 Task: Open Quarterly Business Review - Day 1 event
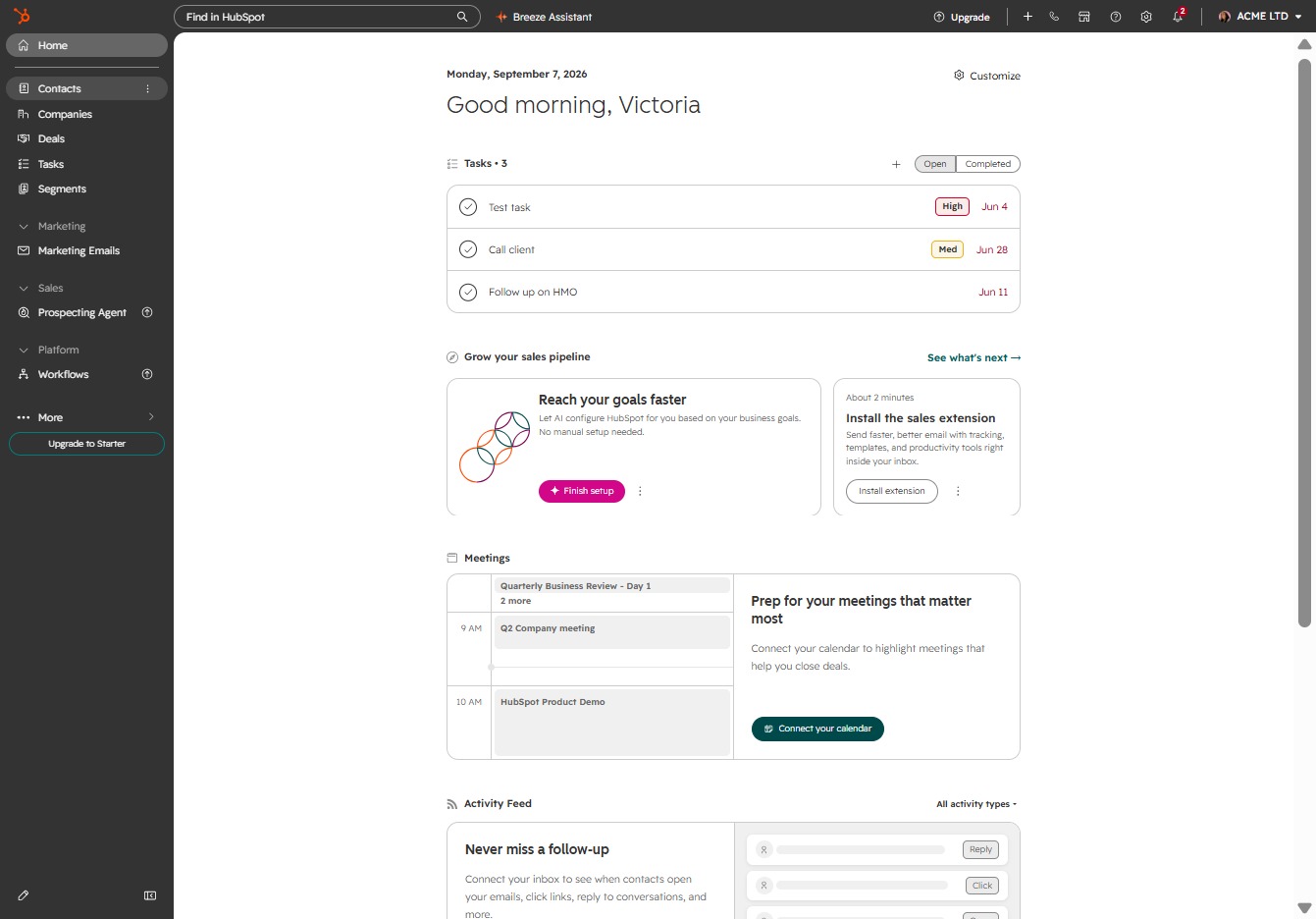tap(612, 585)
